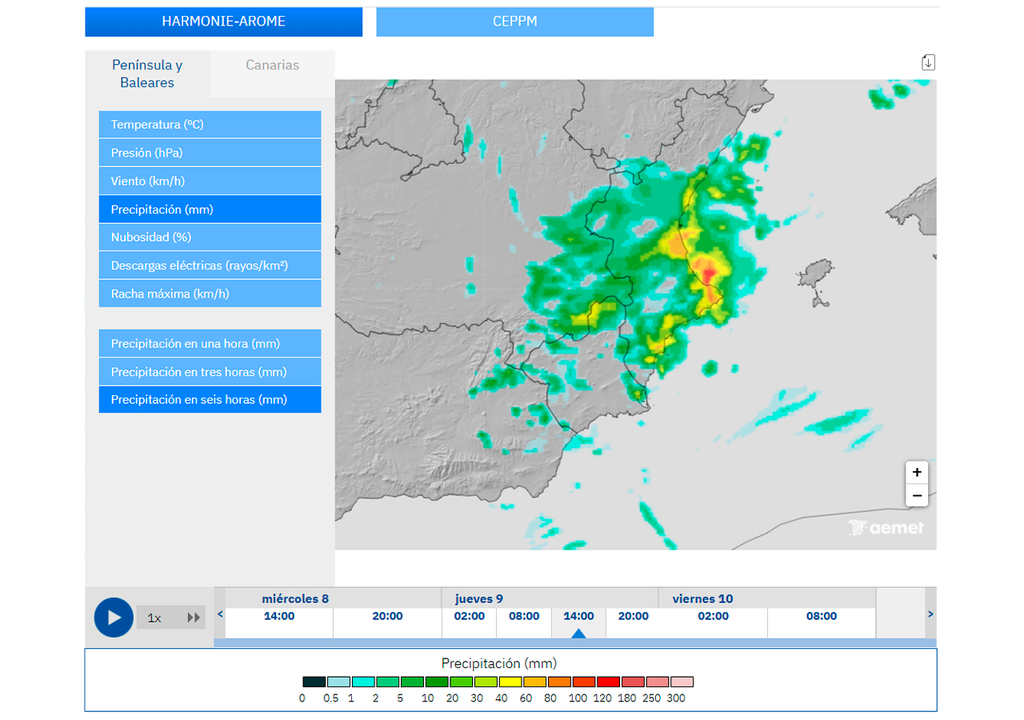Image resolution: width=1024 pixels, height=720 pixels.
Task: Play the forecast animation
Action: click(114, 617)
